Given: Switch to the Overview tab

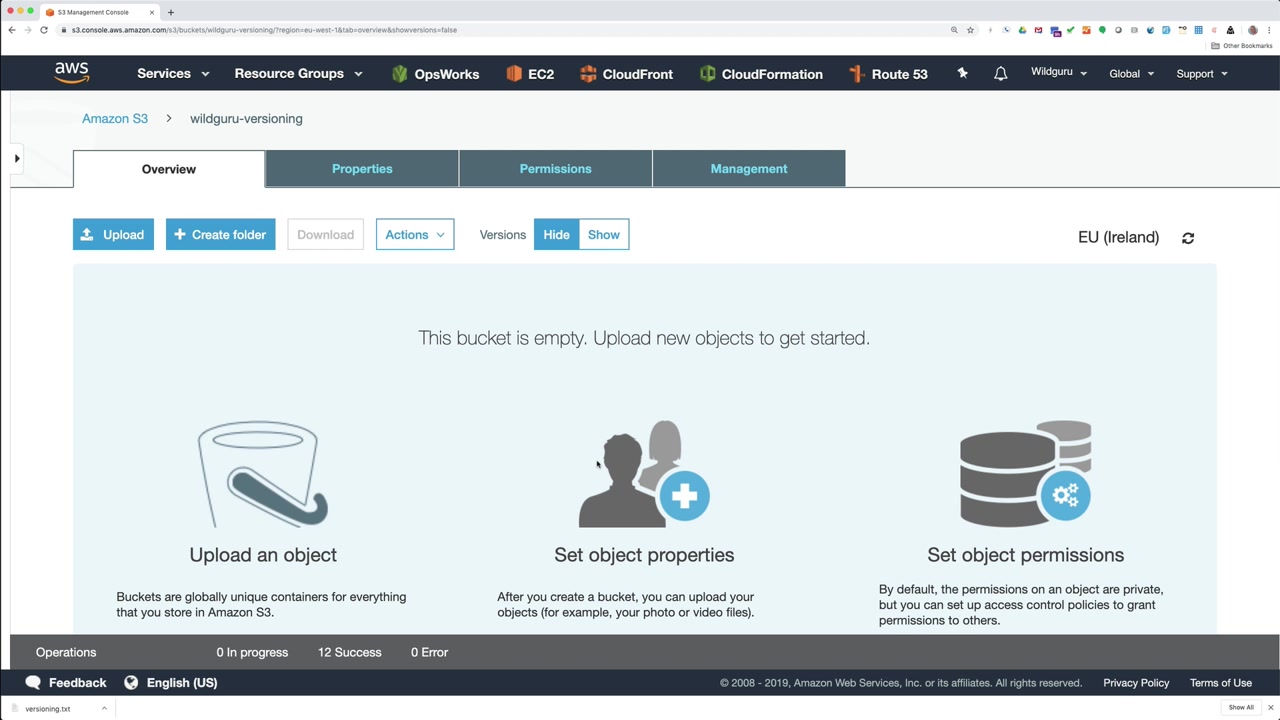Looking at the screenshot, I should click(169, 169).
